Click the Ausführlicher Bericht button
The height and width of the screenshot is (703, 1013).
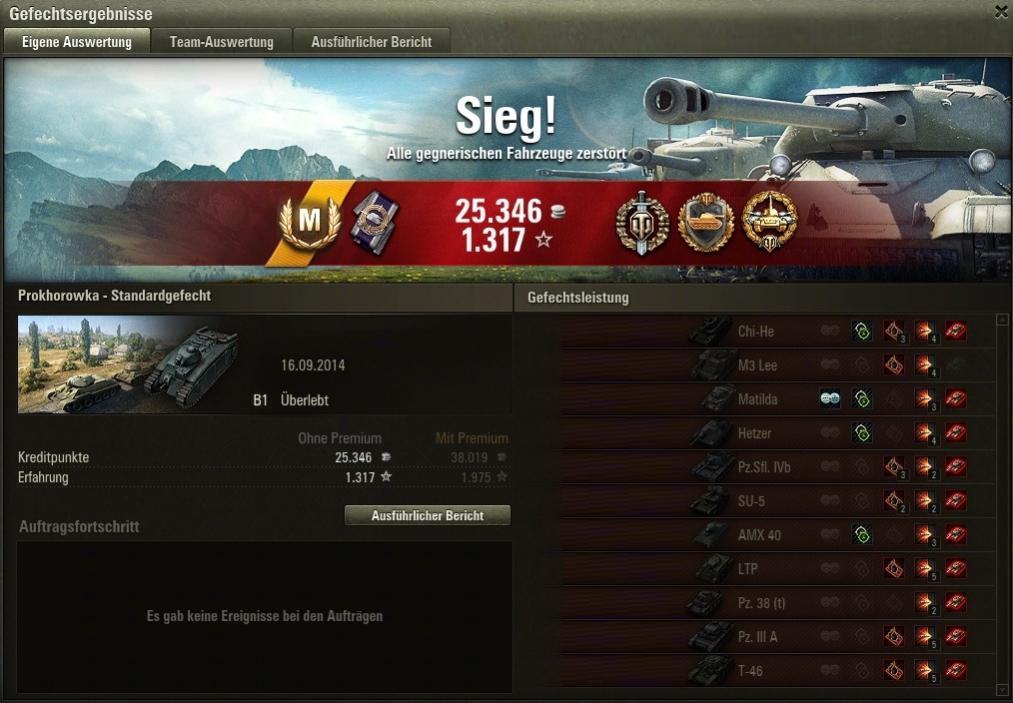pos(427,516)
